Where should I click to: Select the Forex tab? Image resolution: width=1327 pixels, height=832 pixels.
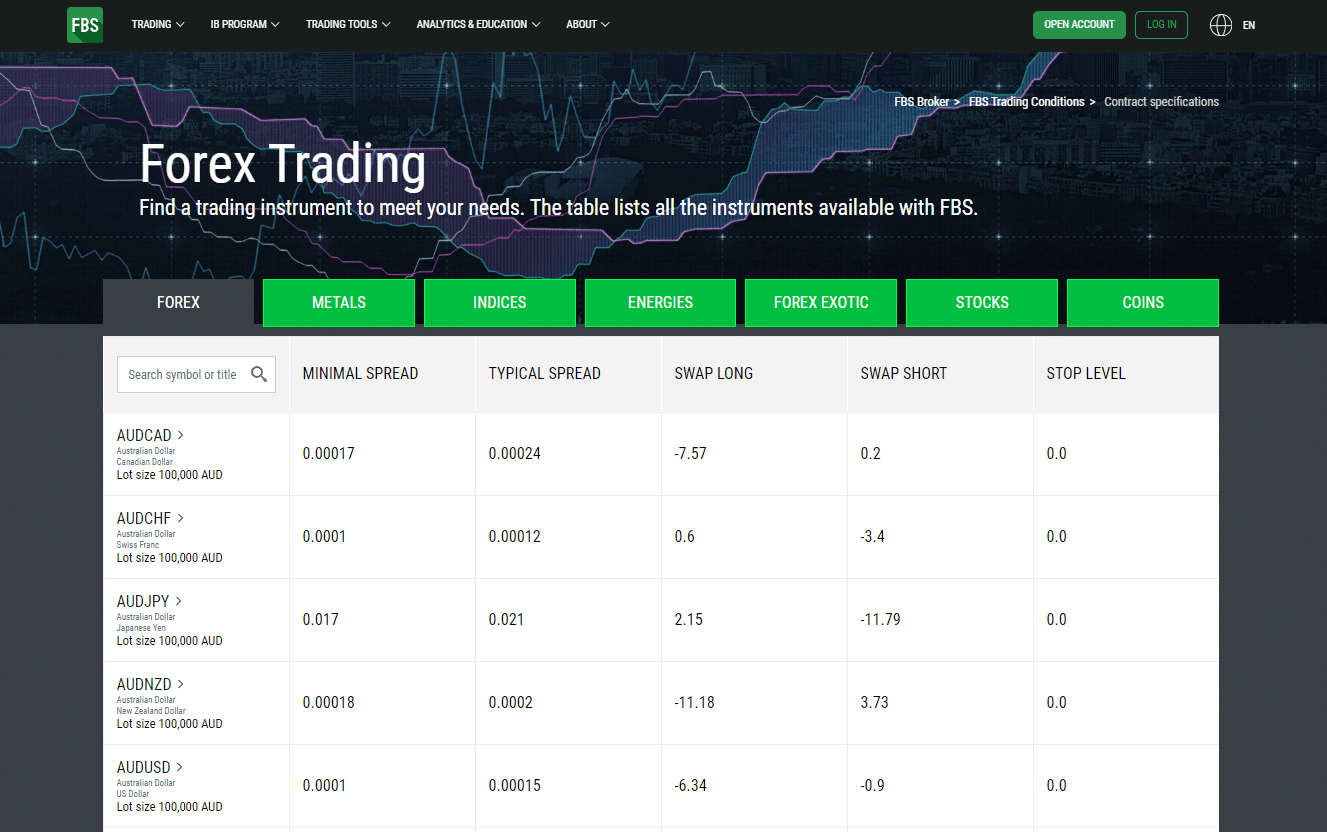[178, 302]
